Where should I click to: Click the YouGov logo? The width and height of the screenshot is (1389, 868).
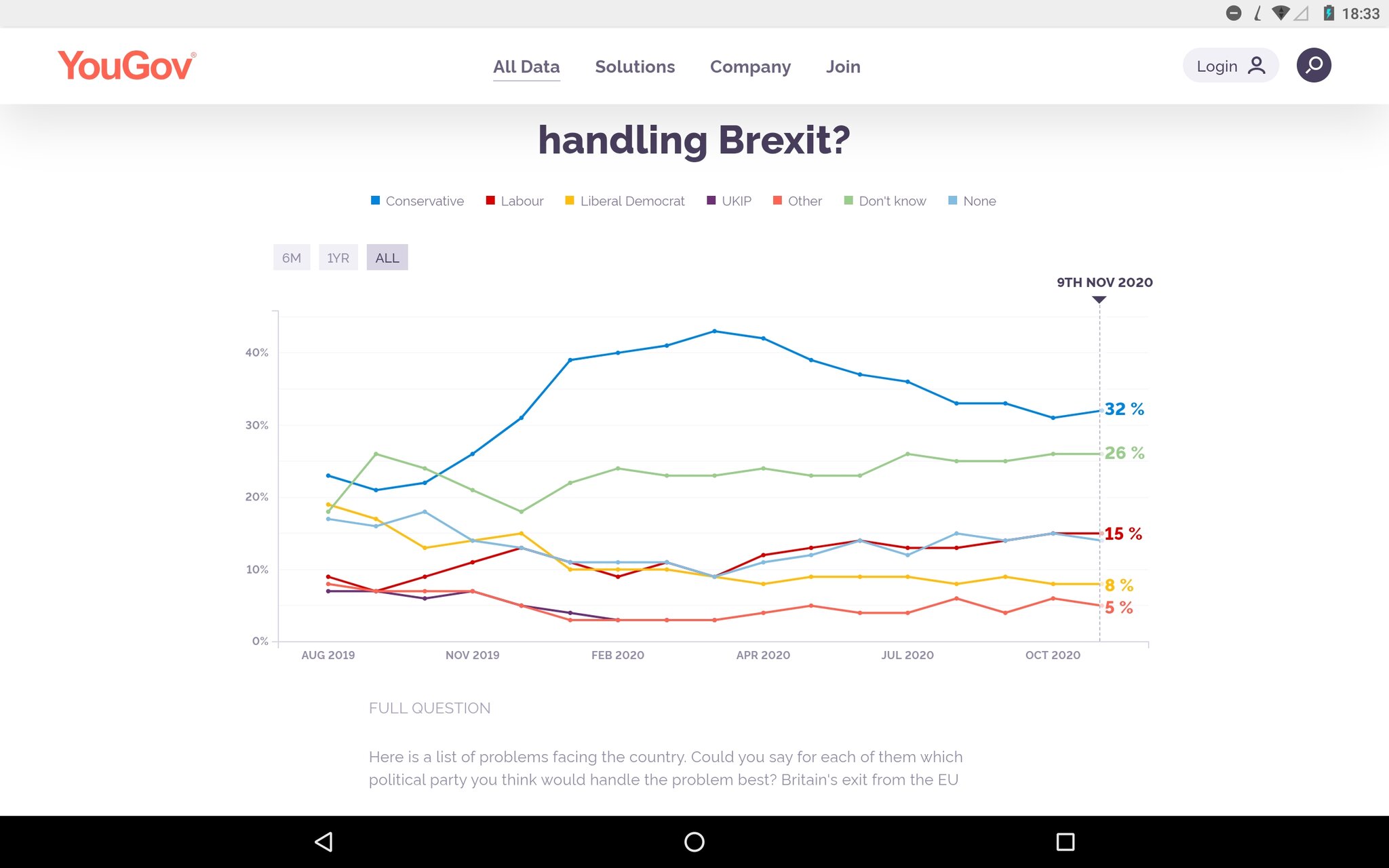pos(127,66)
